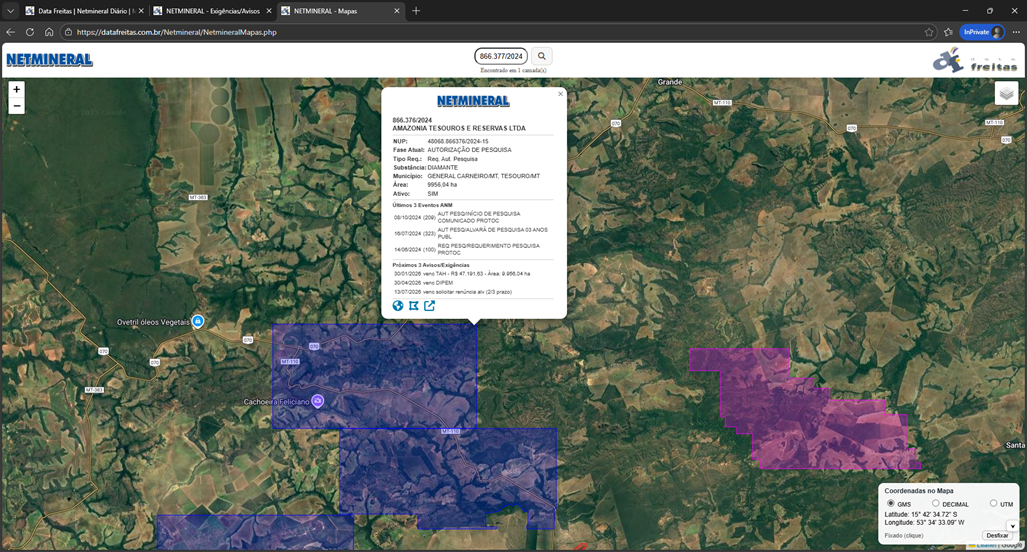Viewport: 1027px width, 552px height.
Task: Click the process number search field
Action: click(501, 57)
